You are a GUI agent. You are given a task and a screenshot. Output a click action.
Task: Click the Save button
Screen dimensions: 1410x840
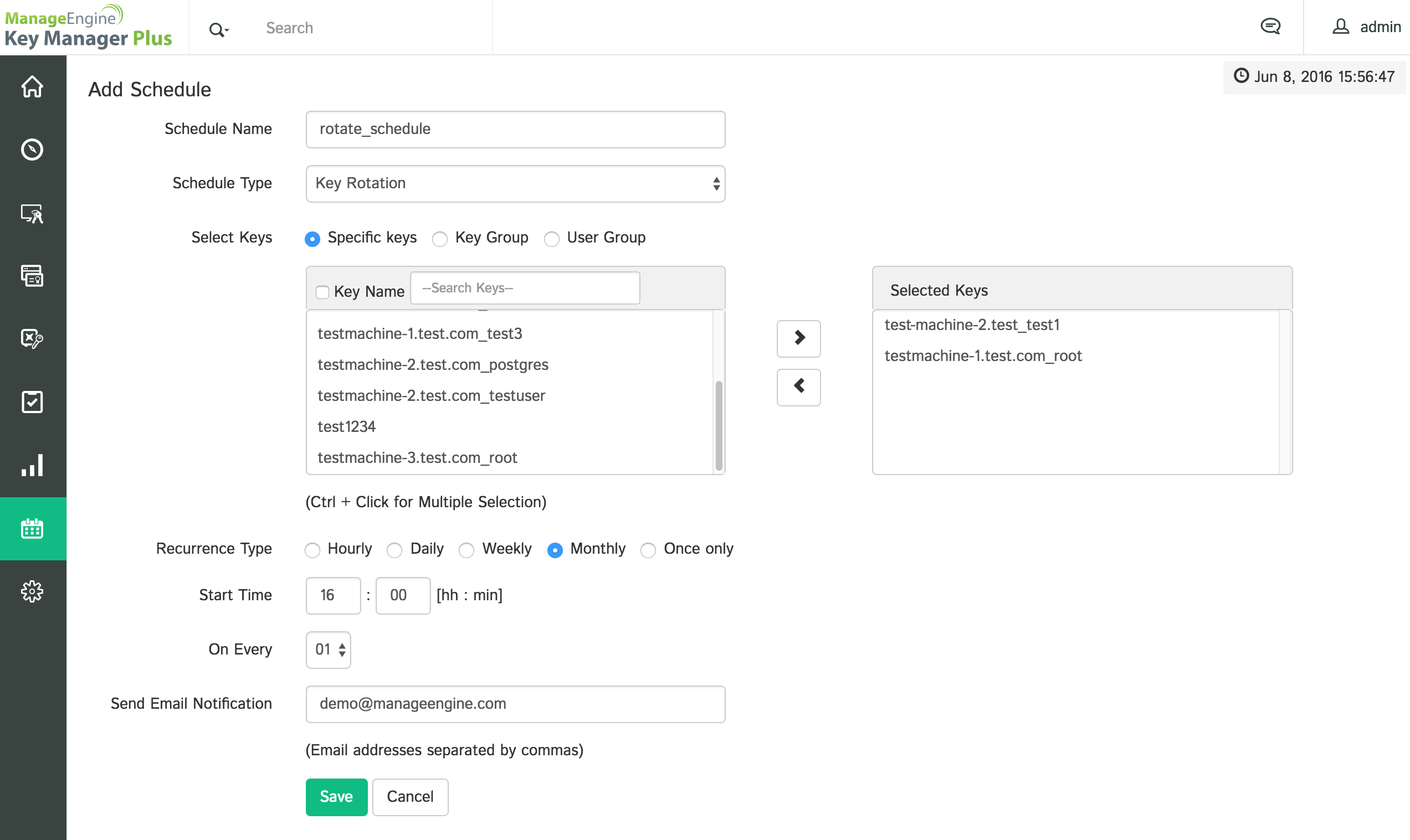(x=336, y=796)
